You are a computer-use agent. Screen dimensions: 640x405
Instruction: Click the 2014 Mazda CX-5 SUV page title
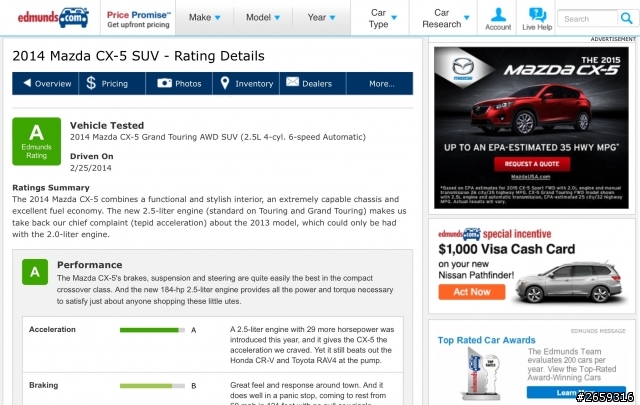coord(138,56)
